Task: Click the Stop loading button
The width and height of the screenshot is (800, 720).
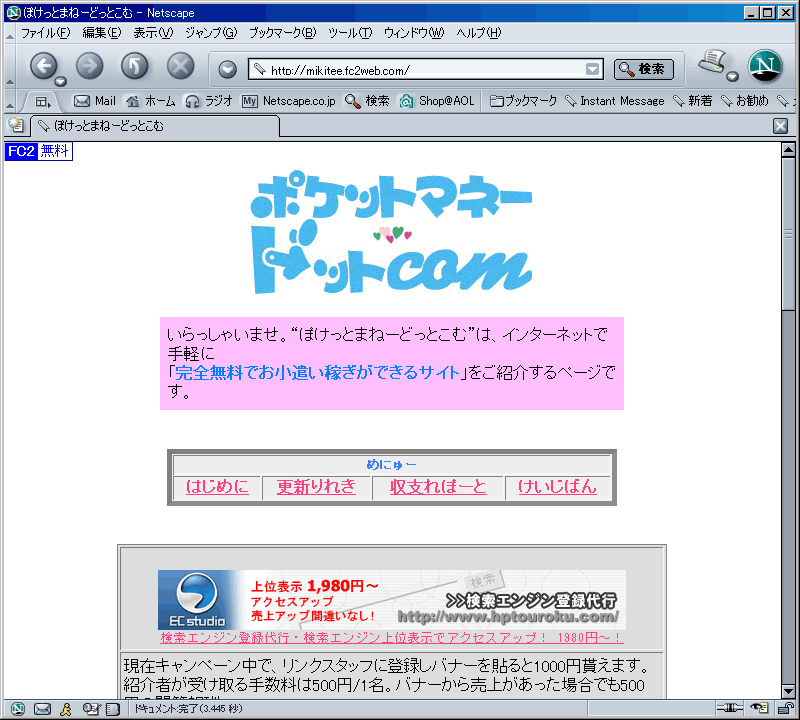Action: tap(181, 66)
